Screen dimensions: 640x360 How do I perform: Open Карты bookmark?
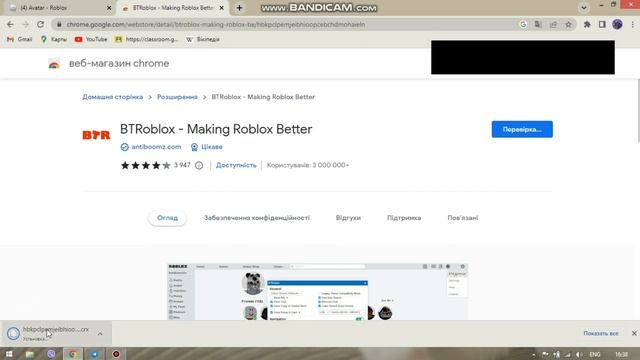(x=53, y=39)
